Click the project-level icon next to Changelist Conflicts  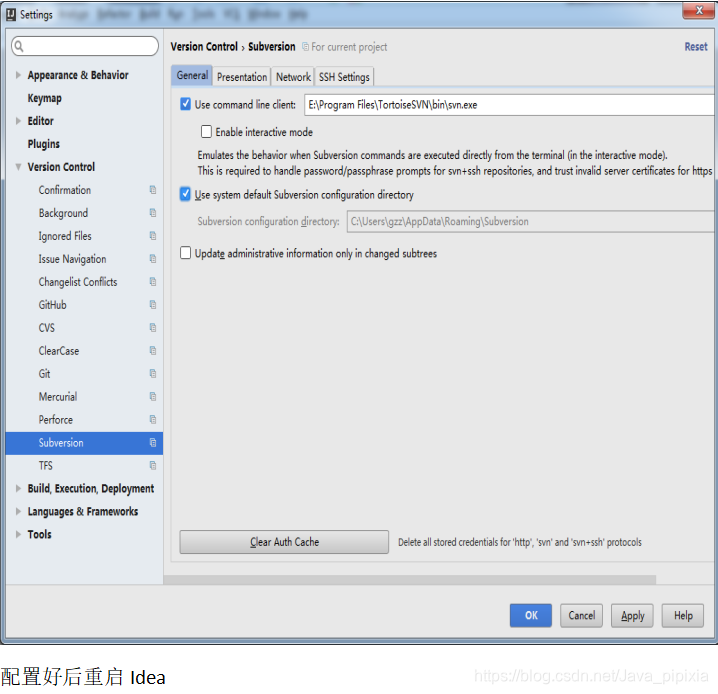pos(153,282)
